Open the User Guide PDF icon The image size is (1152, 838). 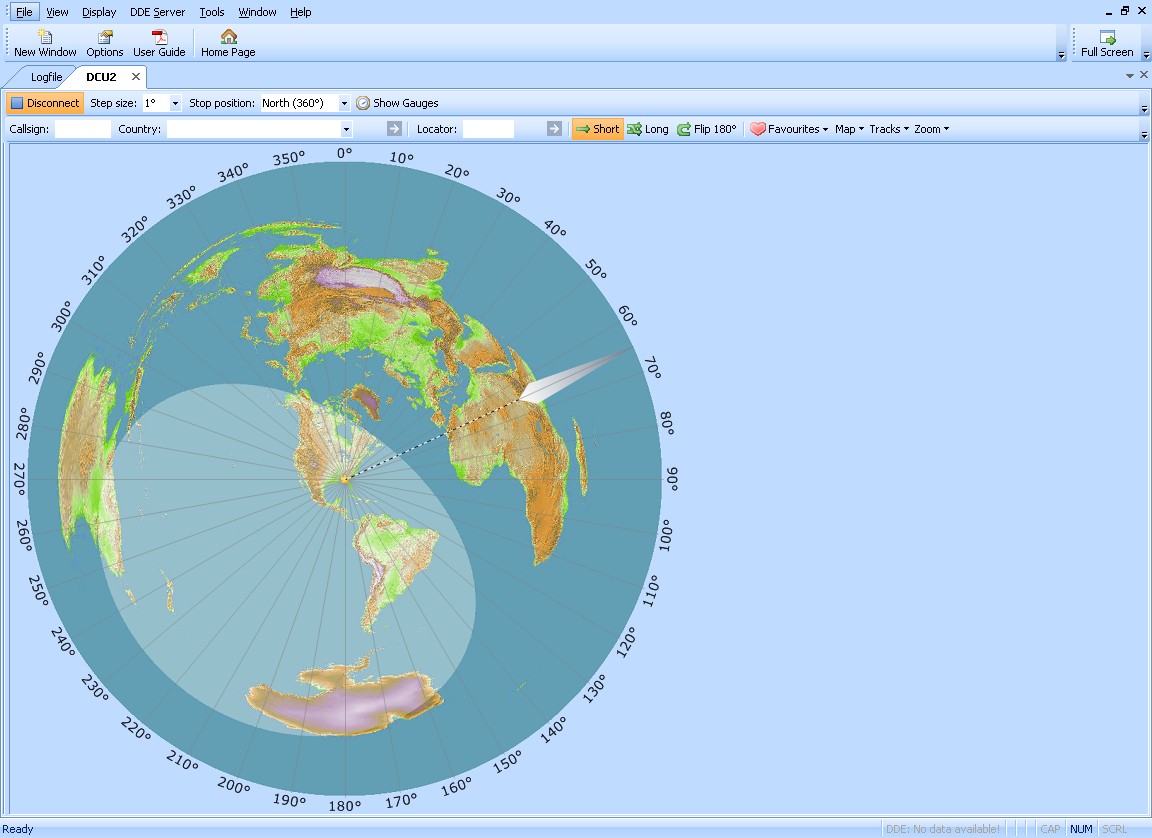(x=159, y=43)
